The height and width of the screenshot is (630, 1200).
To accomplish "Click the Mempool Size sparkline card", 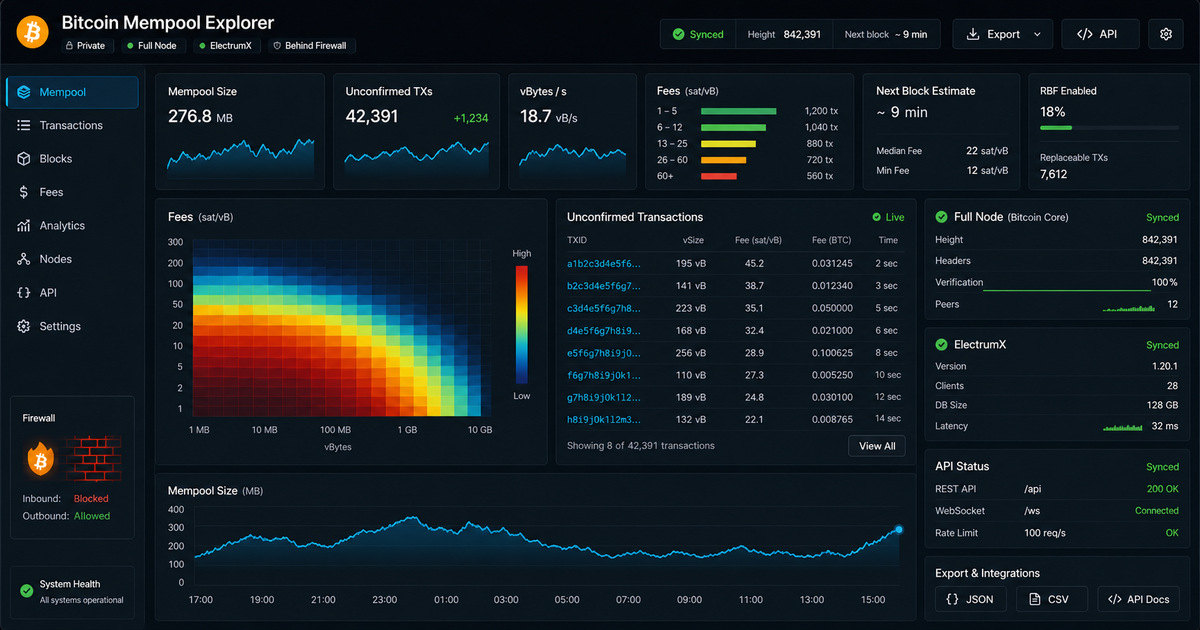I will (x=240, y=131).
